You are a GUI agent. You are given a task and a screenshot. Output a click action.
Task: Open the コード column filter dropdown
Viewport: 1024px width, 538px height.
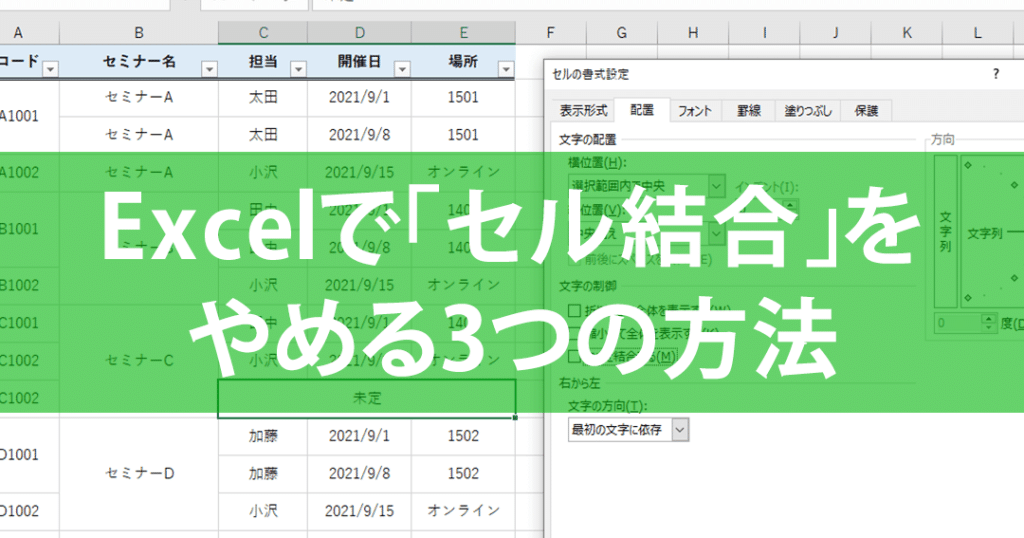pos(50,69)
